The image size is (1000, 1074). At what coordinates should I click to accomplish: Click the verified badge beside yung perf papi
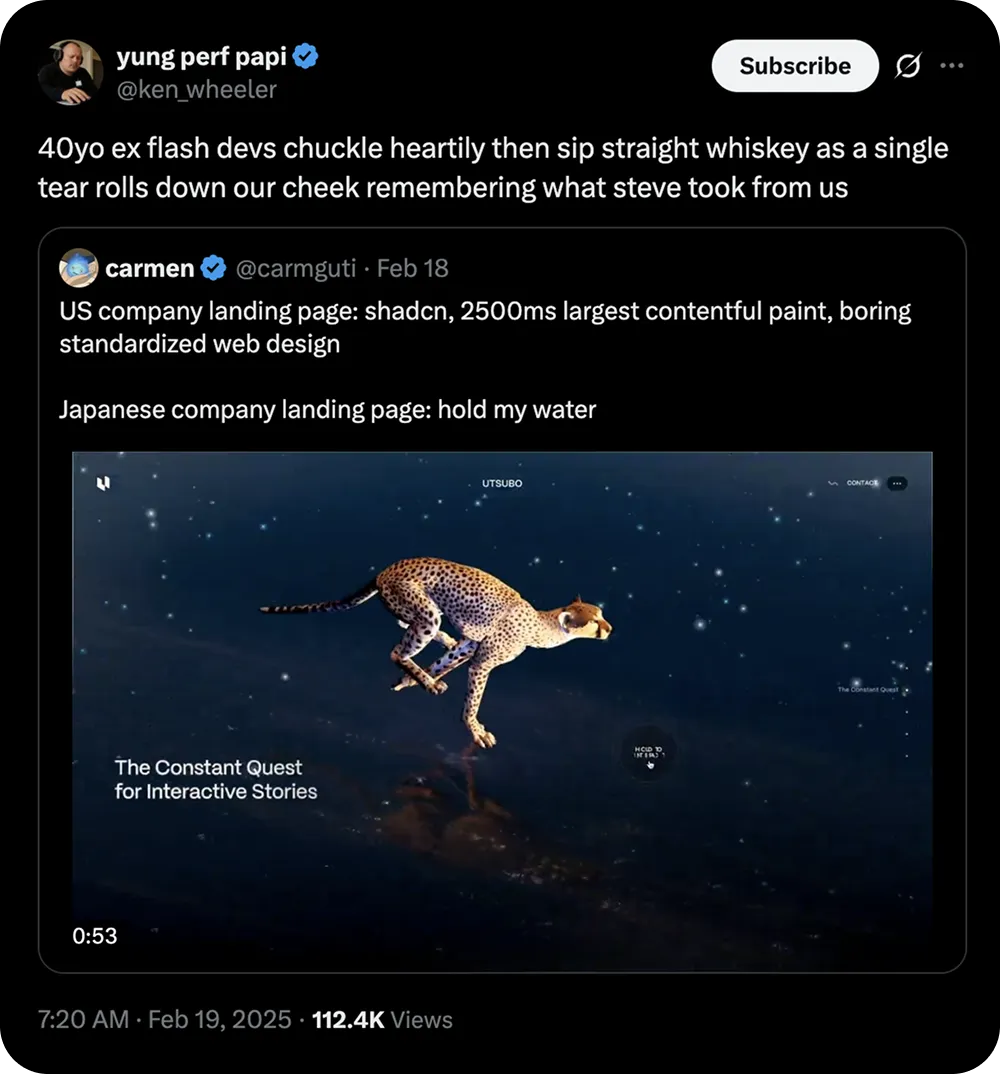305,58
